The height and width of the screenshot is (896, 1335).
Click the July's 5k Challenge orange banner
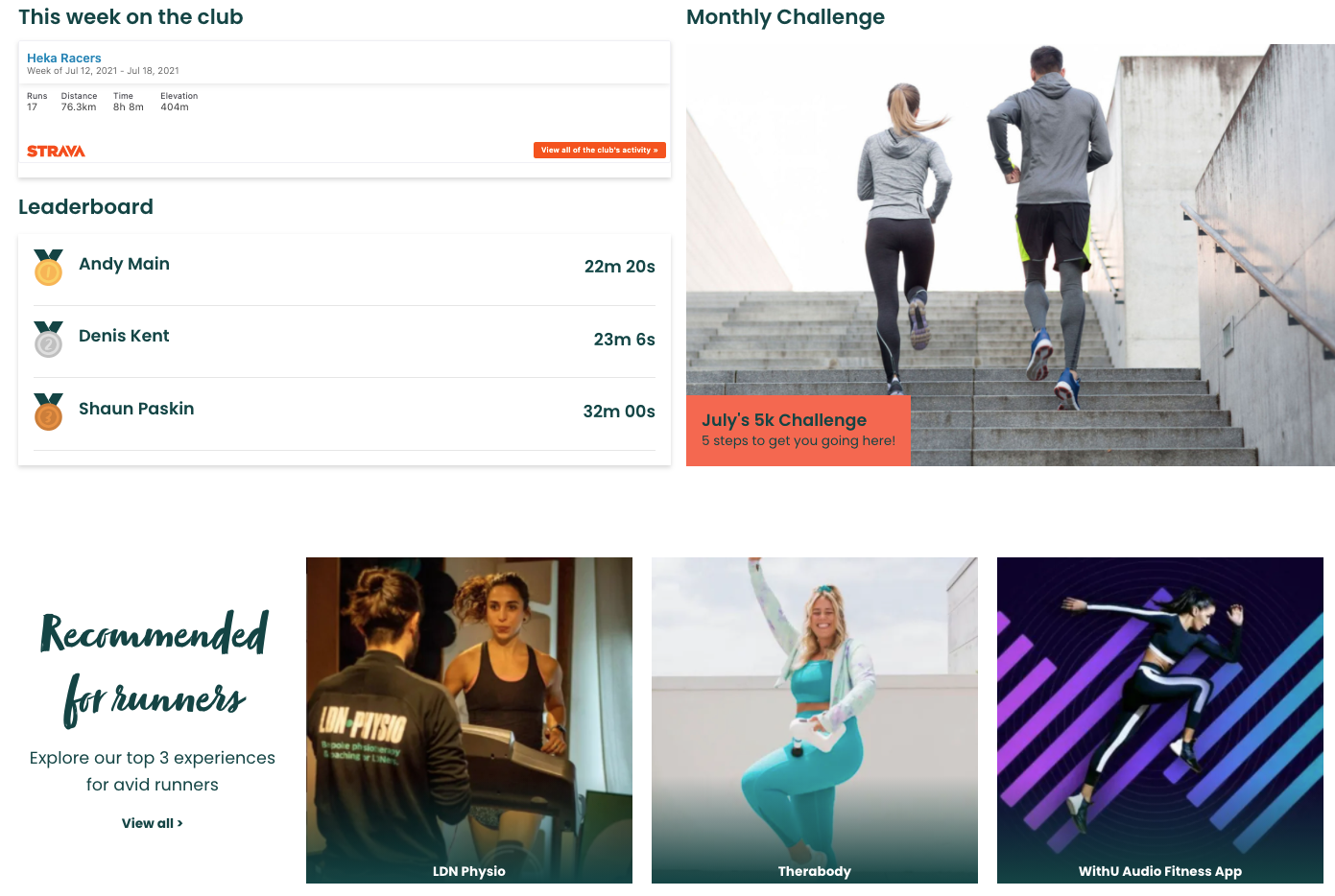(799, 431)
